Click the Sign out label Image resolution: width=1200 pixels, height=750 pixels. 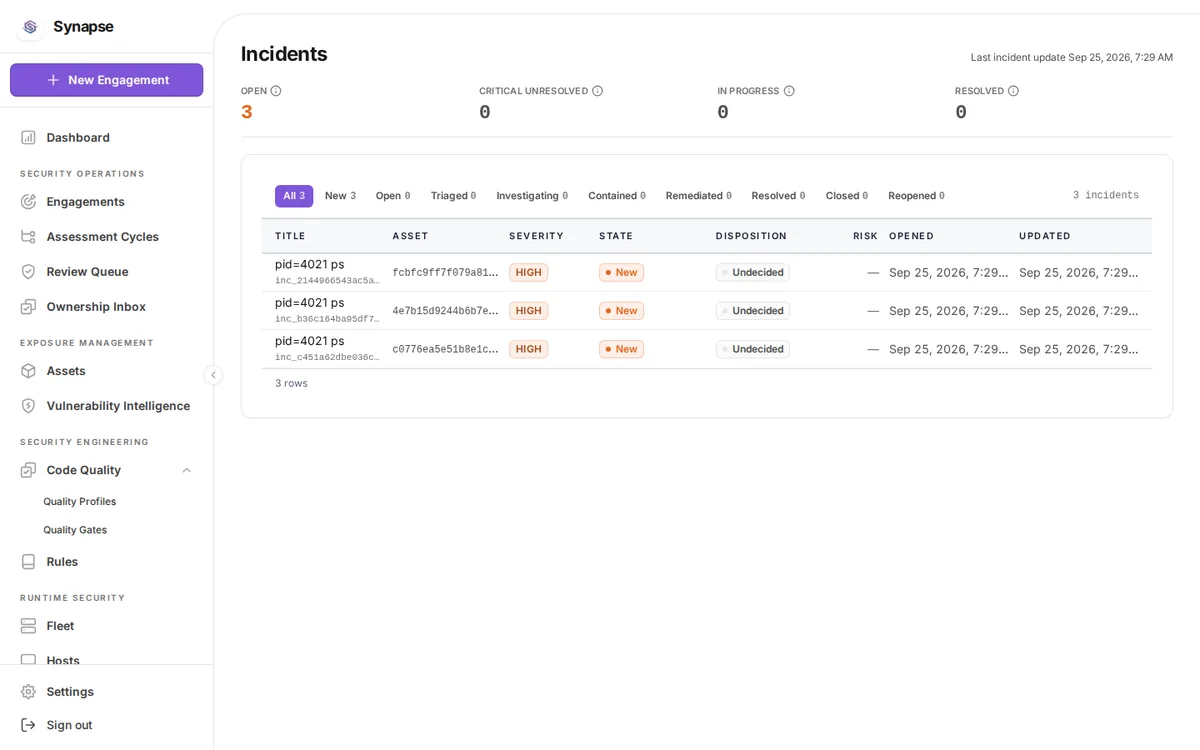pos(69,724)
